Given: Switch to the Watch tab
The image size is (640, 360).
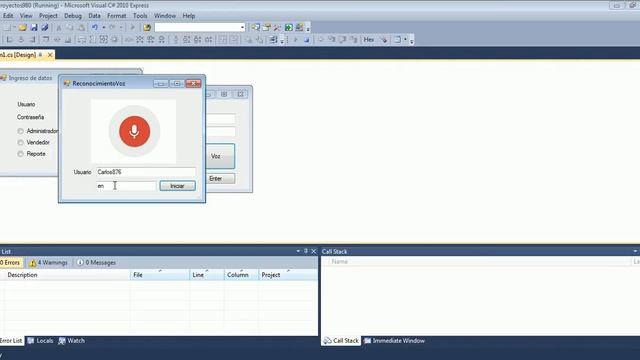Looking at the screenshot, I should click(71, 340).
